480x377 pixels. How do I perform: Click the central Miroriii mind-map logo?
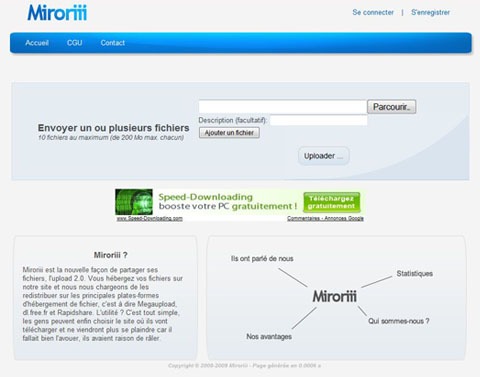pyautogui.click(x=334, y=296)
